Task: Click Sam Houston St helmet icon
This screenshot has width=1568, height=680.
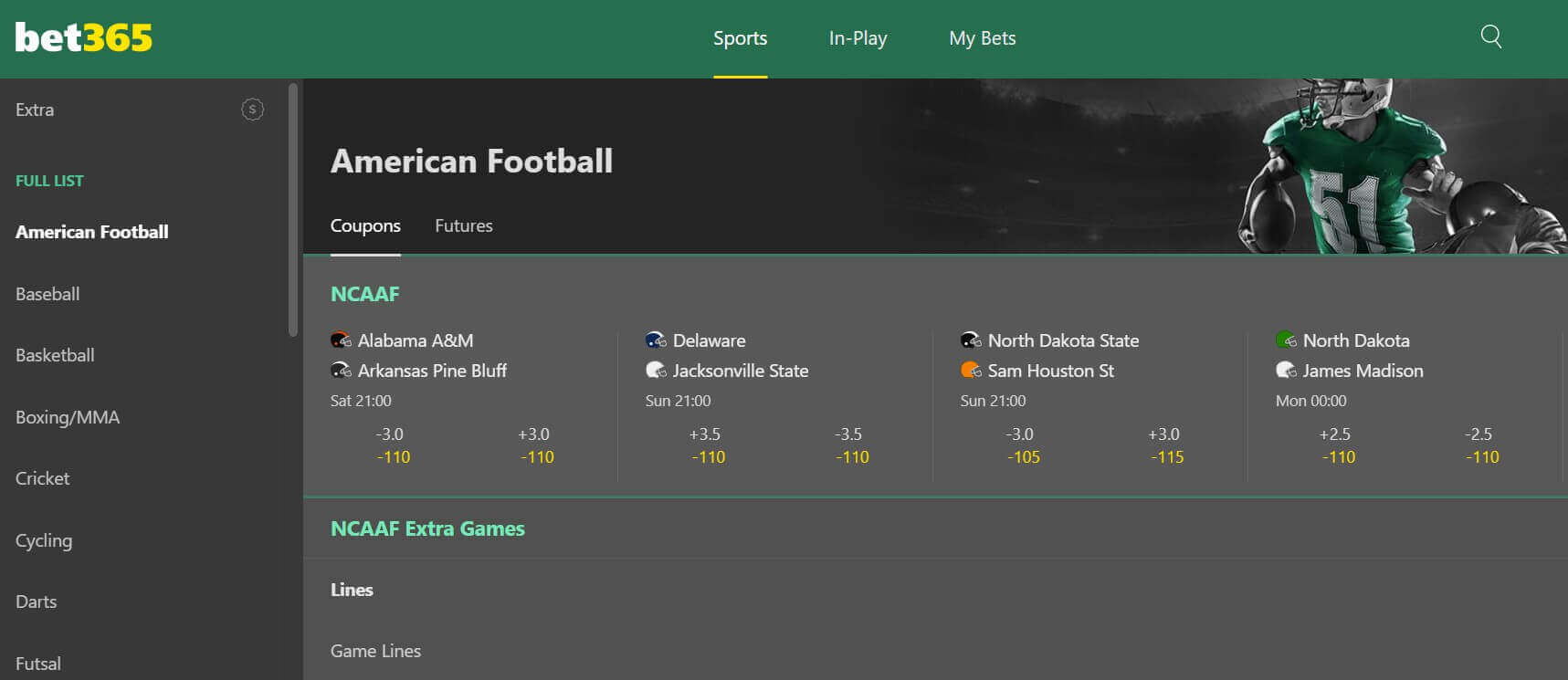Action: click(x=971, y=371)
